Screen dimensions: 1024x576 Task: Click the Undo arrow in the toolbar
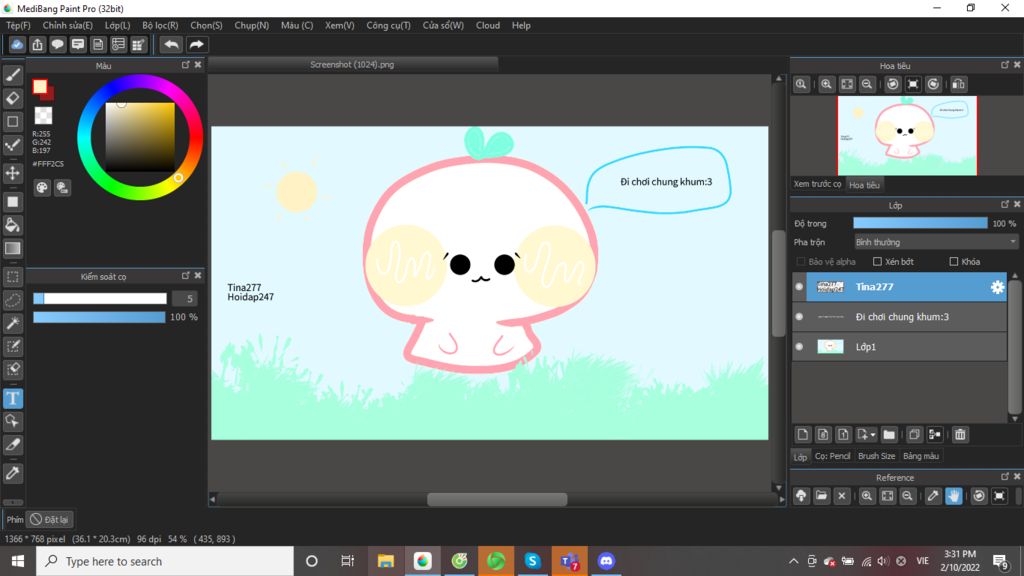[x=171, y=44]
